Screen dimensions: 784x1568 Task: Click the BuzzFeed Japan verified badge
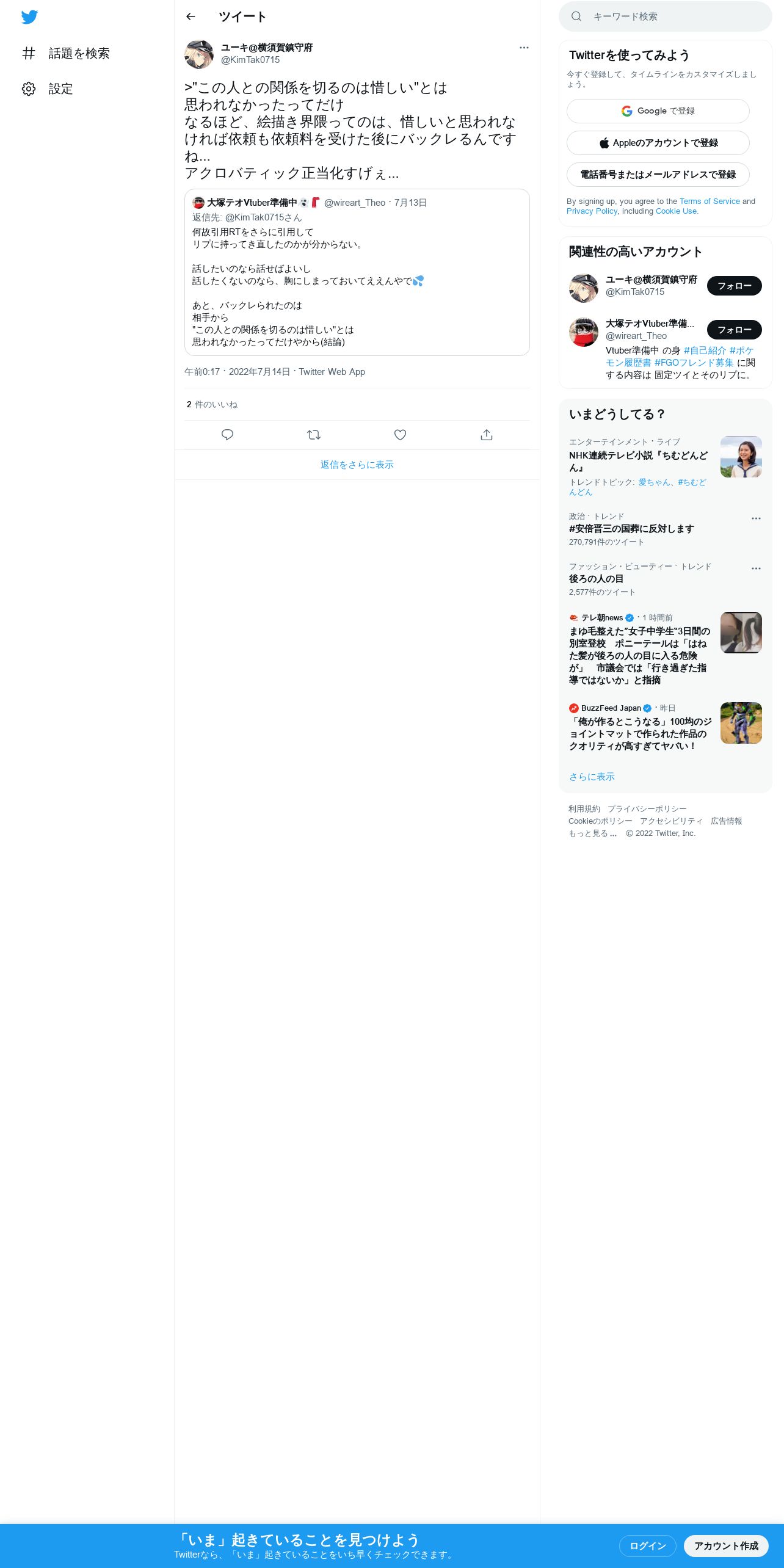tap(647, 708)
